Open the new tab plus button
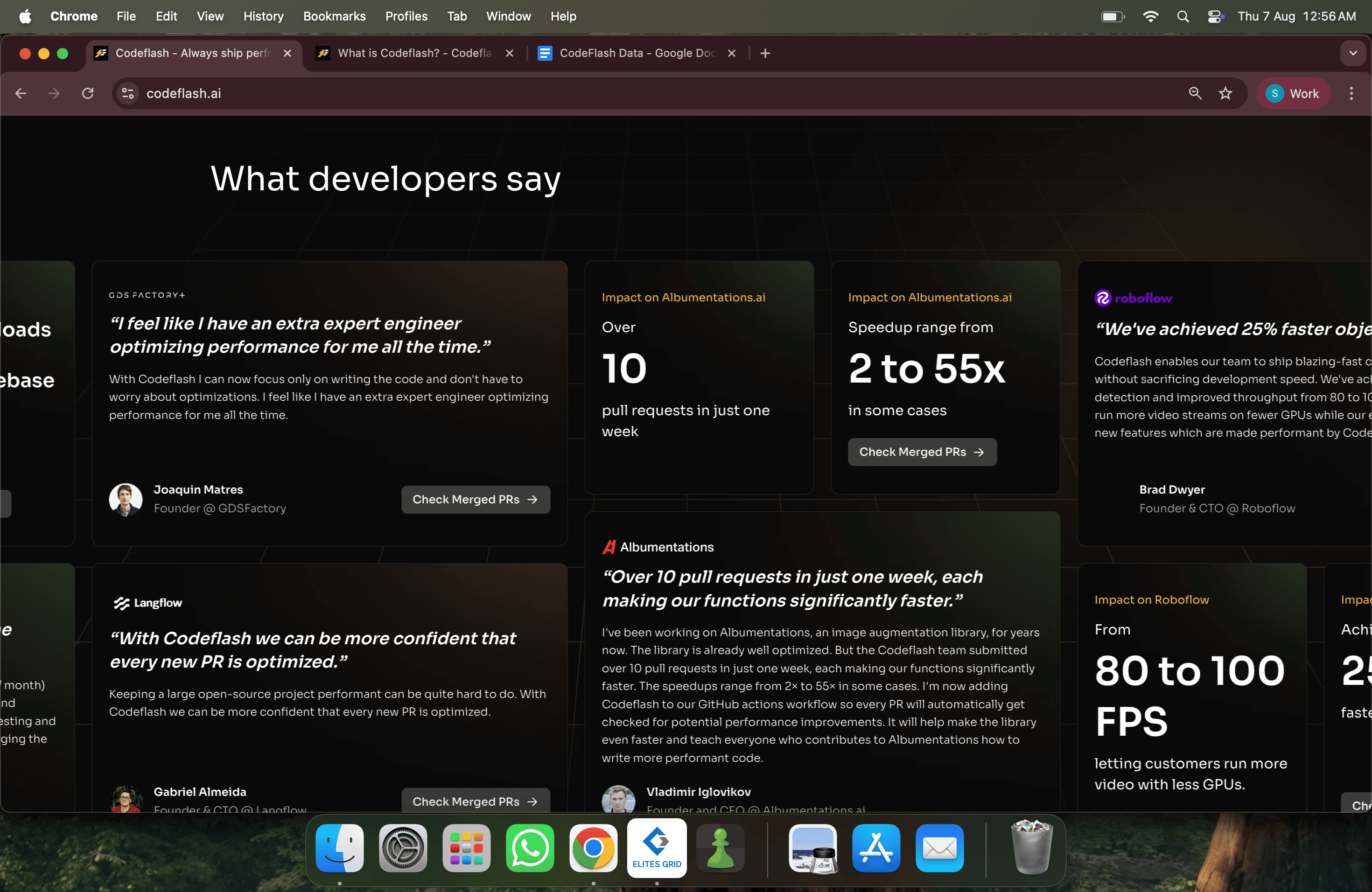Image resolution: width=1372 pixels, height=892 pixels. (764, 53)
